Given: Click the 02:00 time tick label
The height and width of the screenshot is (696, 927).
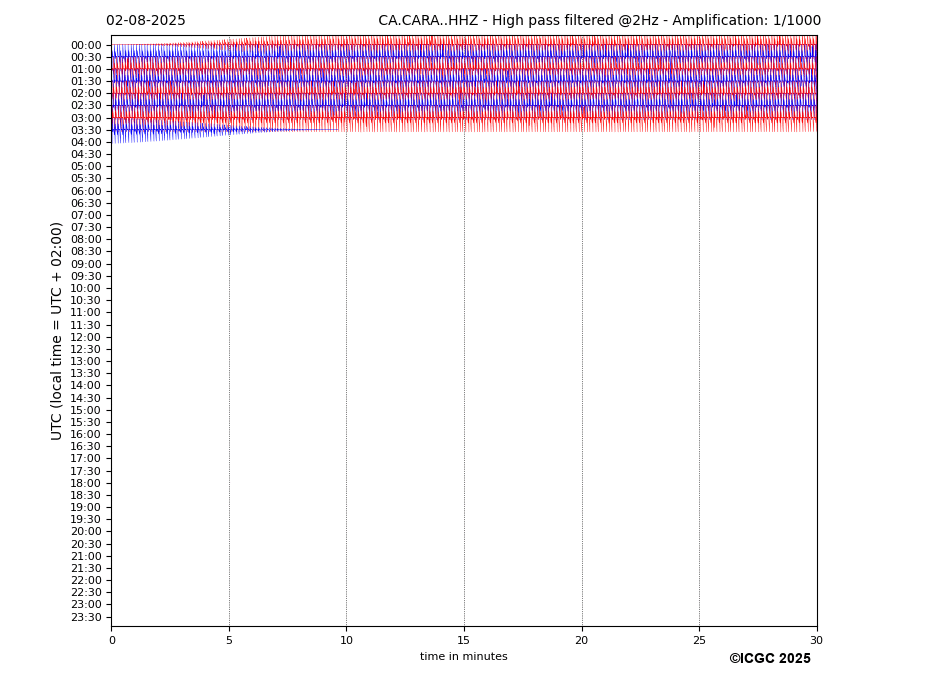Looking at the screenshot, I should (x=86, y=93).
